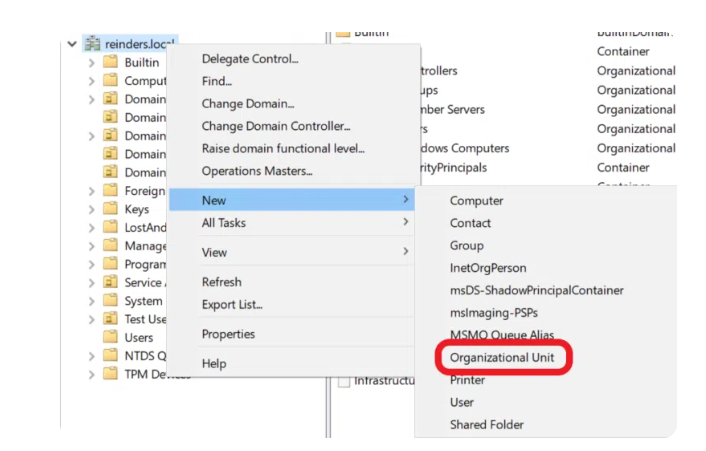706x451 pixels.
Task: Click the Builtin folder icon in left tree
Action: click(x=111, y=63)
